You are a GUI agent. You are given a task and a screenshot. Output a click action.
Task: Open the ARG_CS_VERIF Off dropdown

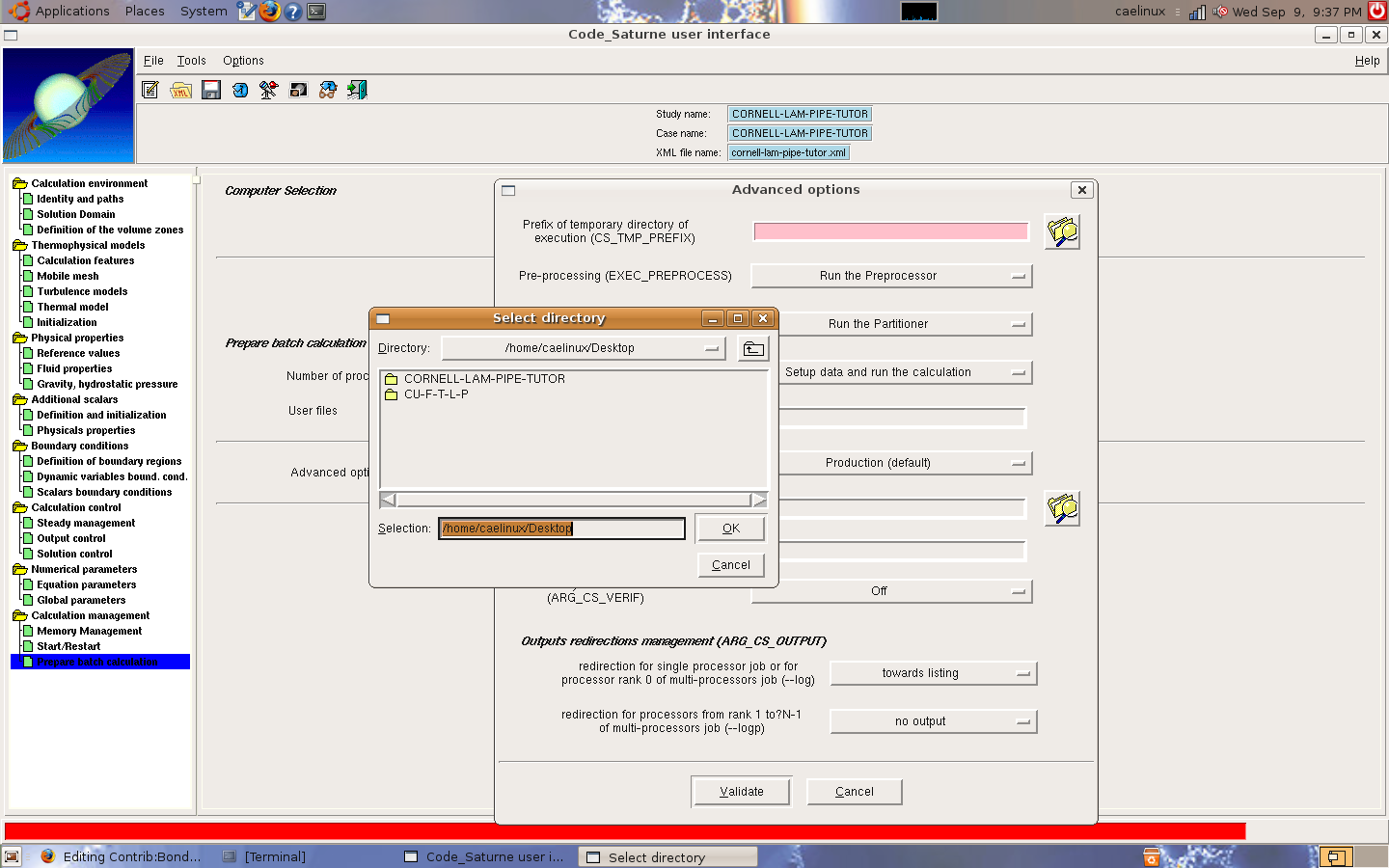pos(891,591)
